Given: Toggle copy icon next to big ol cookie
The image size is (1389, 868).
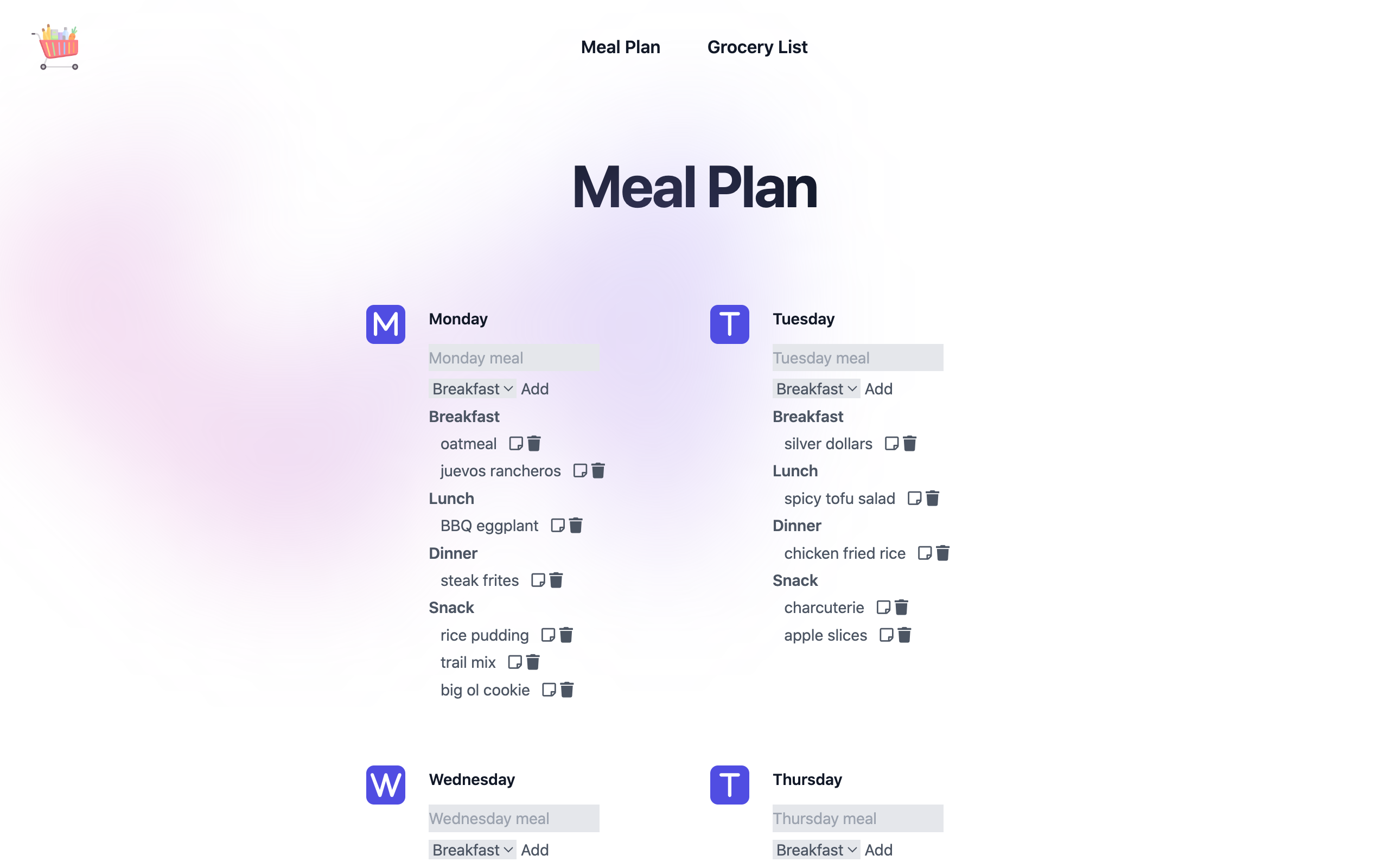Looking at the screenshot, I should 549,690.
